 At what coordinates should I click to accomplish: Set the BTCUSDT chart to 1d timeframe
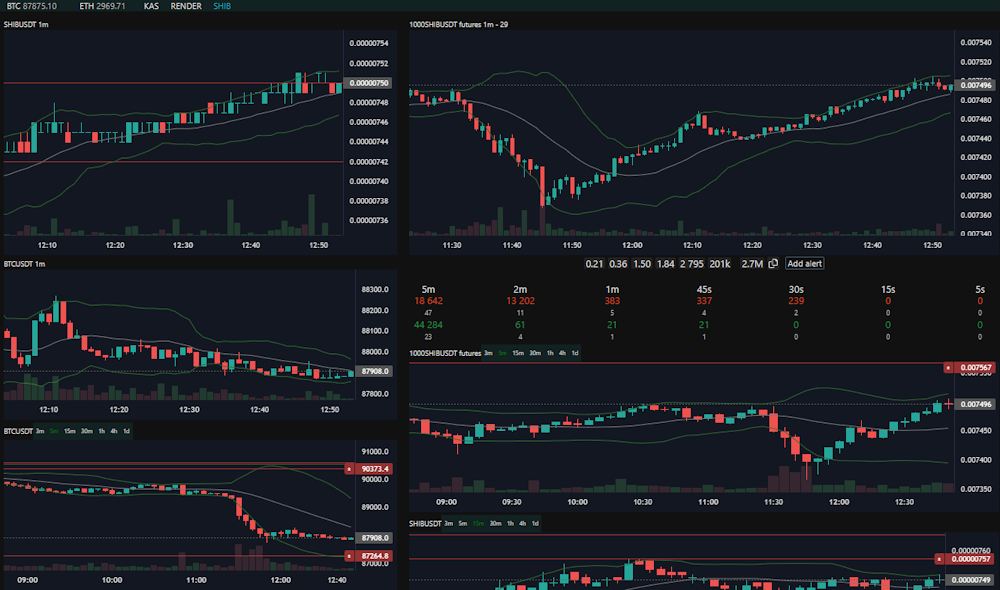pos(126,431)
